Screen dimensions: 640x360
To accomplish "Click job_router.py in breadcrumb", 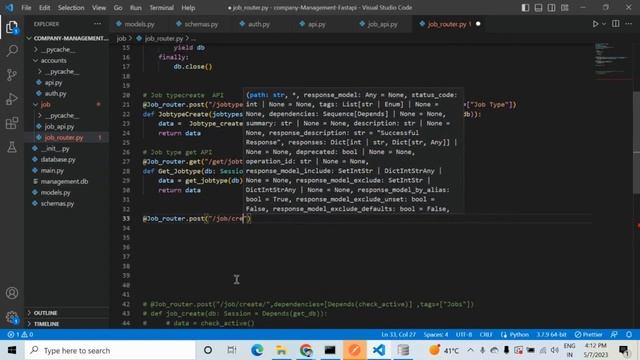I will click(163, 38).
